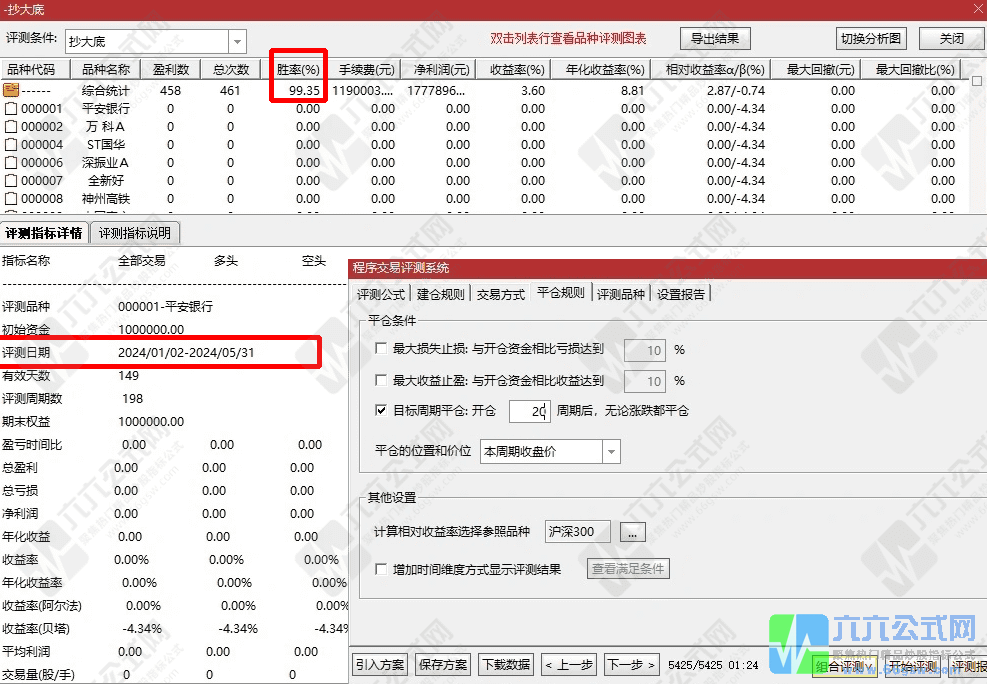
Task: Click the "..." browse icon next to 沪深300
Action: coord(631,531)
